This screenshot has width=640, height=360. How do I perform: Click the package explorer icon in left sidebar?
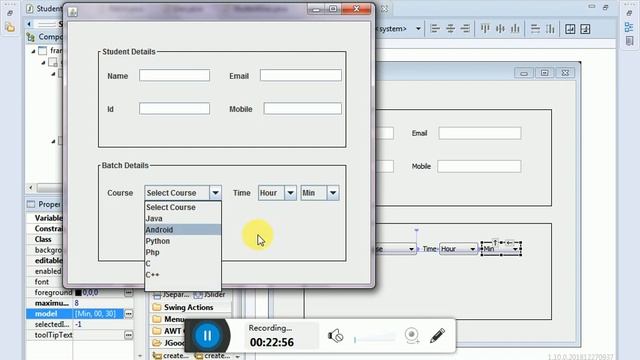pyautogui.click(x=10, y=27)
